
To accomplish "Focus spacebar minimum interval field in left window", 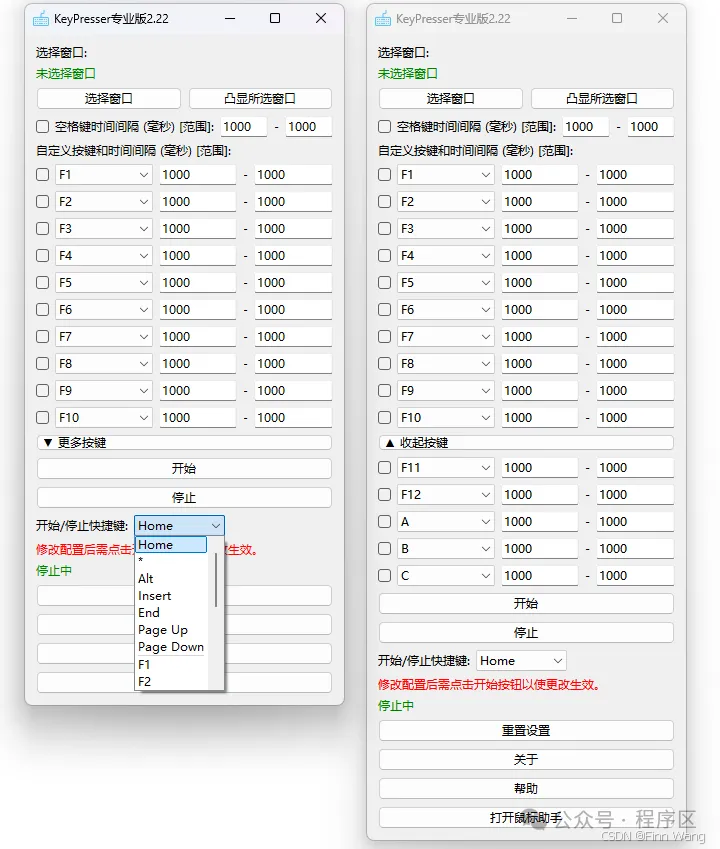I will pos(244,127).
